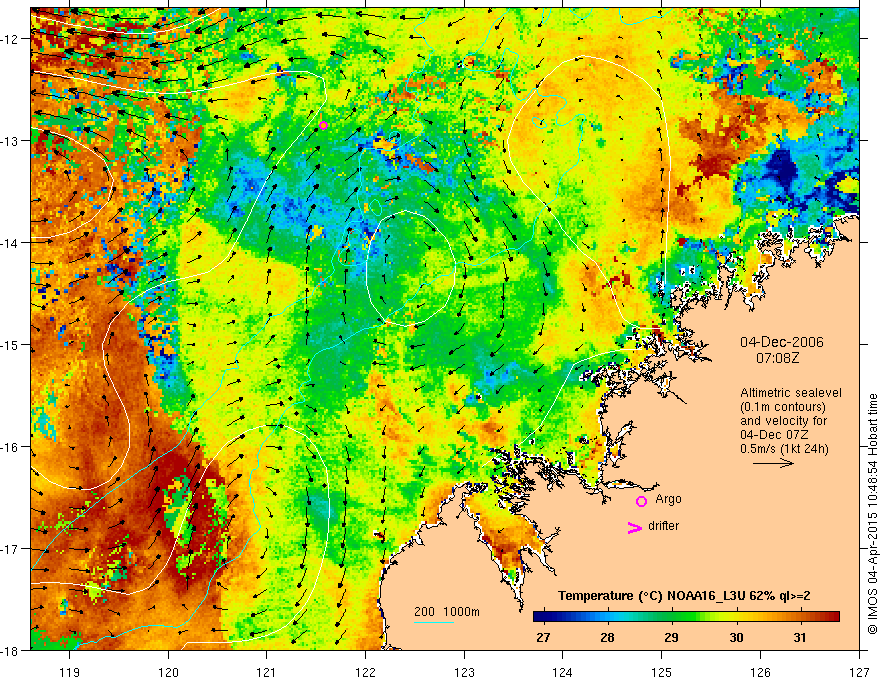Click the longitude axis label 121

pos(267,672)
